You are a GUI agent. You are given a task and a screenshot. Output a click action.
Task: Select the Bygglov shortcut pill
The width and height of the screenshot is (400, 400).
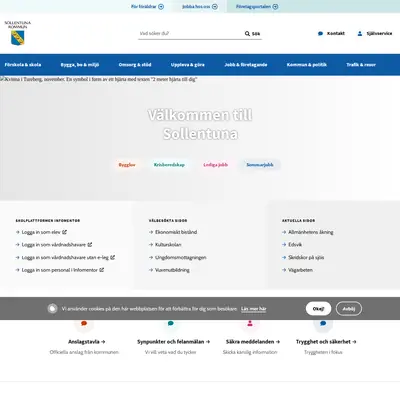(127, 165)
